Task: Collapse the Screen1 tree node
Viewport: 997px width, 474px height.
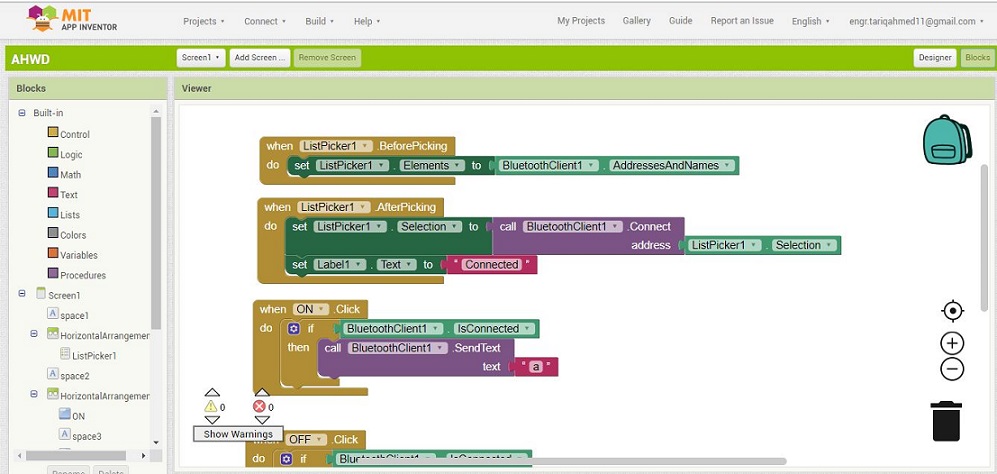Action: 22,294
